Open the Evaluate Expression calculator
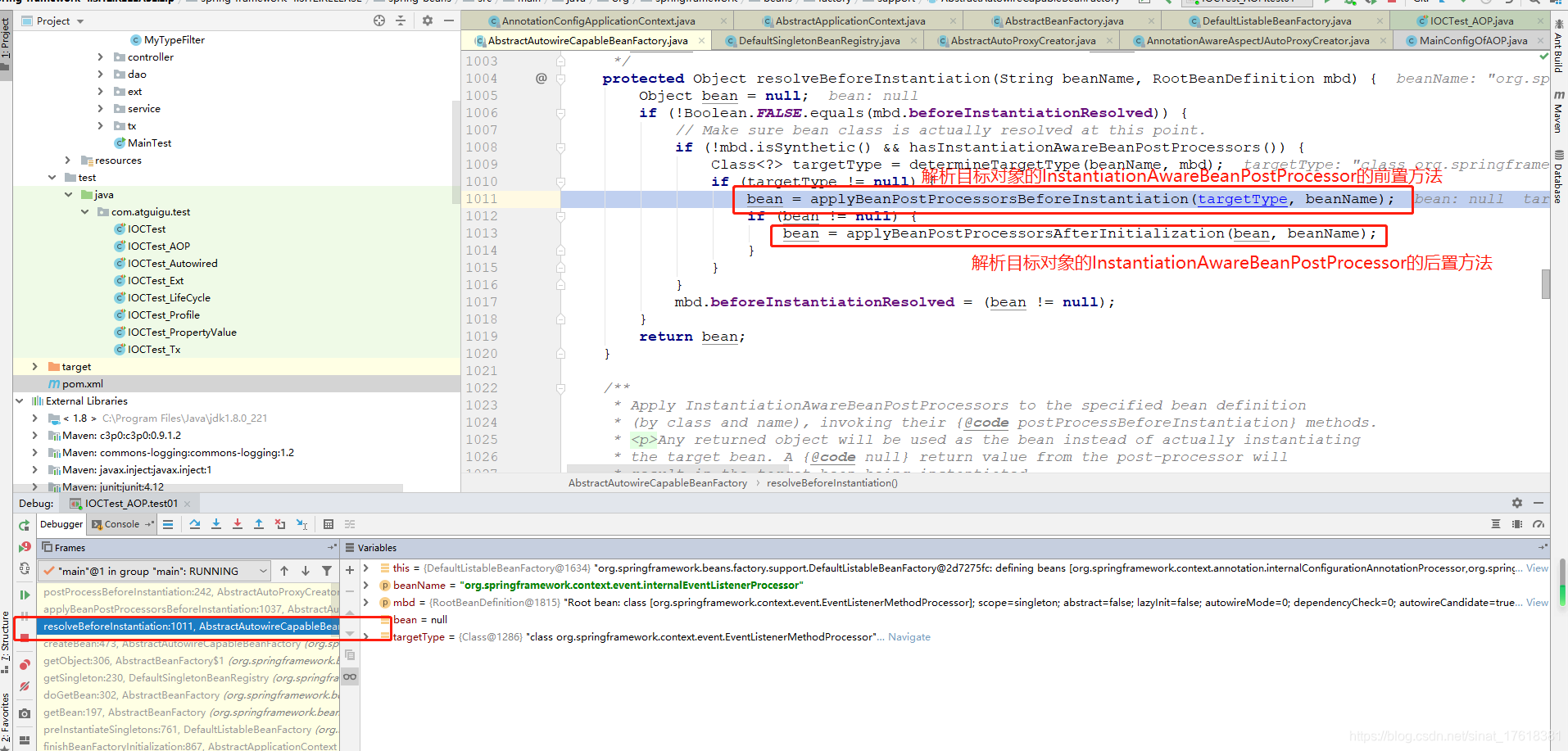This screenshot has height=751, width=1568. tap(329, 524)
